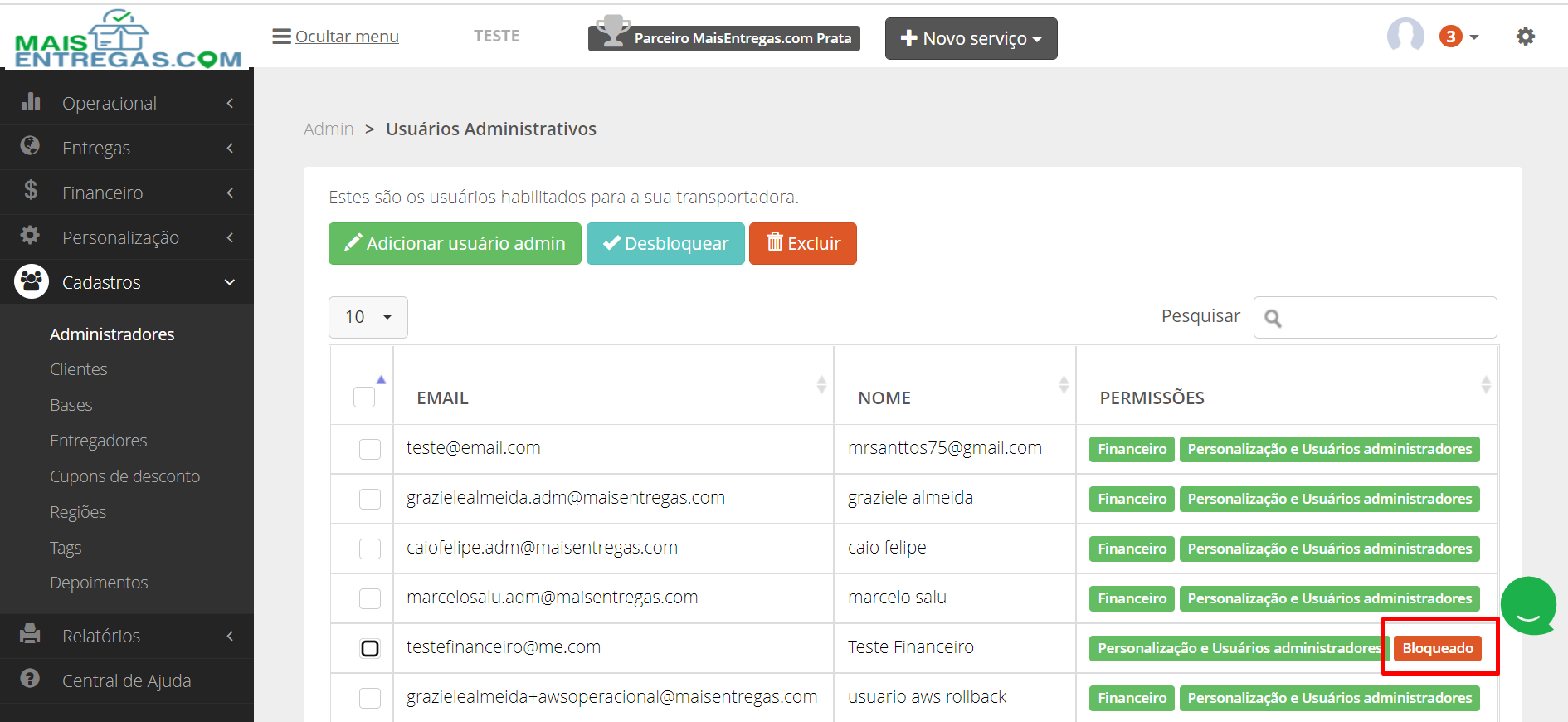The image size is (1568, 722).
Task: Click the Operacional bar chart icon
Action: point(31,102)
